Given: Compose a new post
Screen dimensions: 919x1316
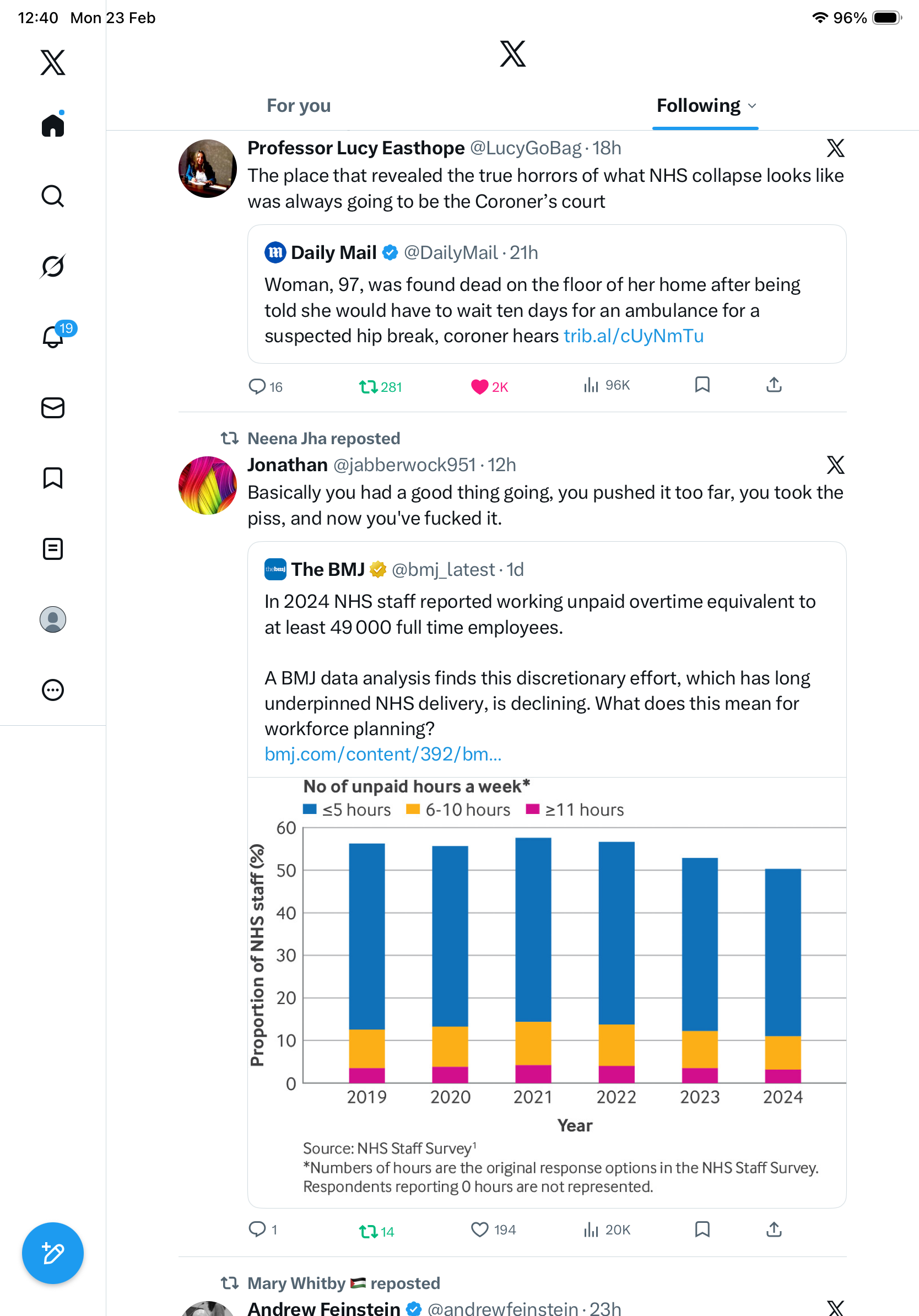Looking at the screenshot, I should click(53, 1253).
